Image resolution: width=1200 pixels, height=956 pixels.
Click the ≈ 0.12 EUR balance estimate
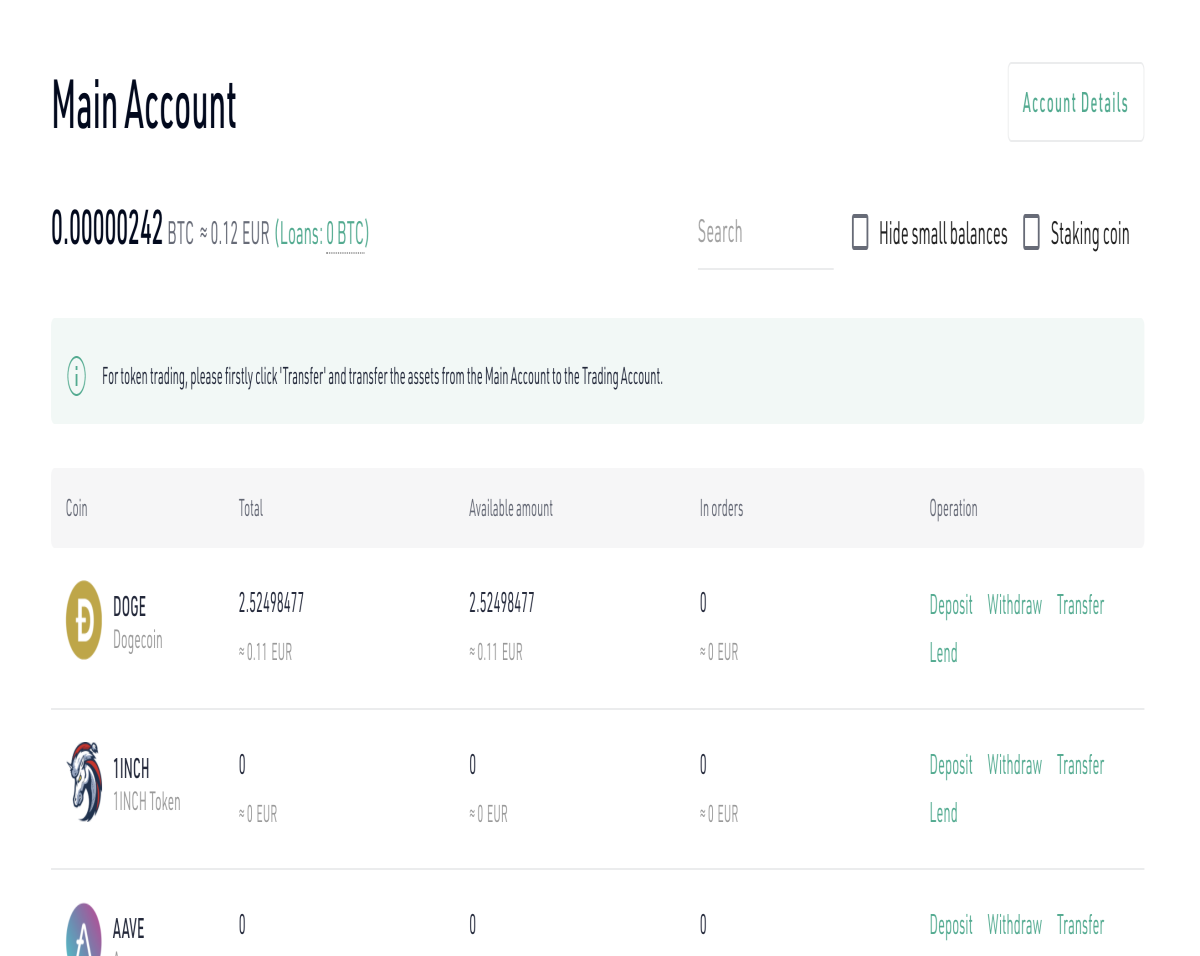click(x=235, y=234)
